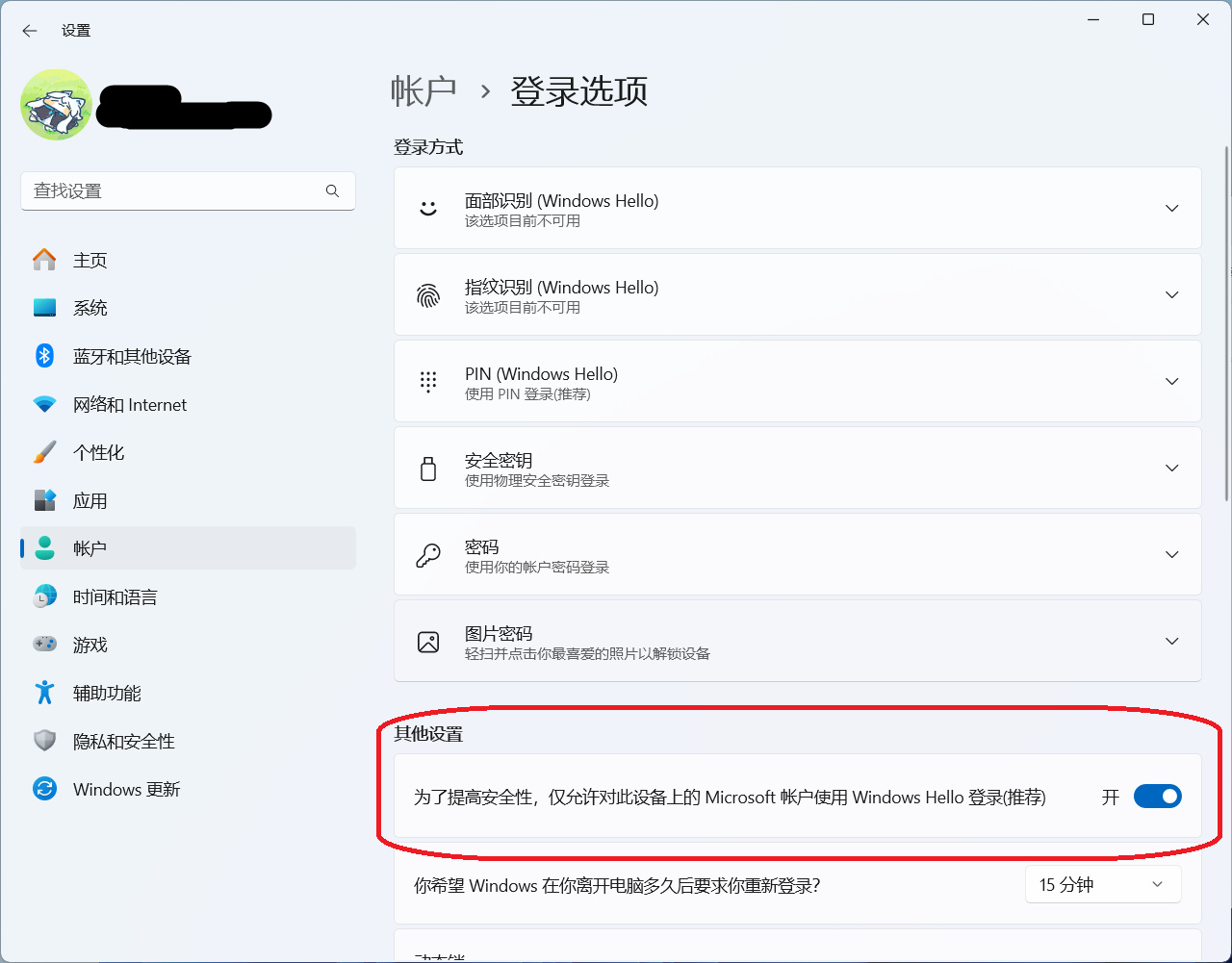Click the back arrow in the title bar
This screenshot has width=1232, height=963.
[30, 31]
